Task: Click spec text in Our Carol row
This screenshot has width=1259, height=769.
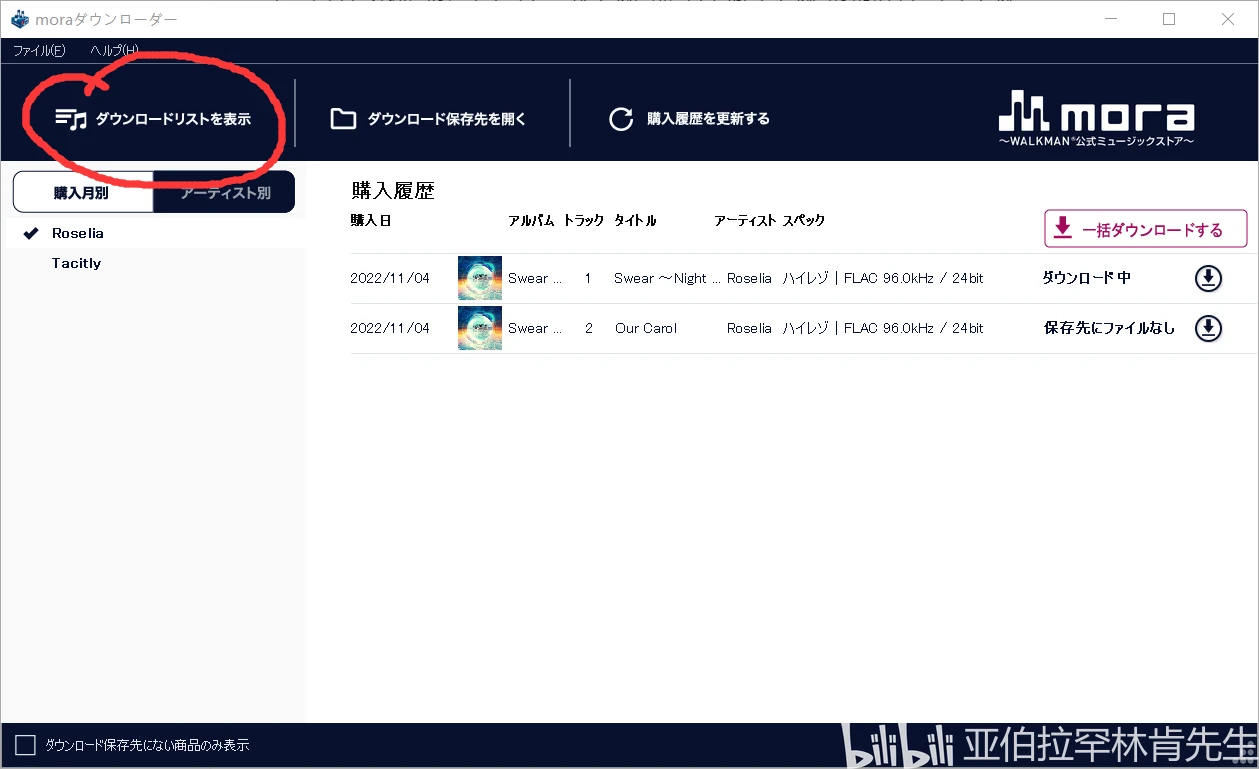Action: pos(883,328)
